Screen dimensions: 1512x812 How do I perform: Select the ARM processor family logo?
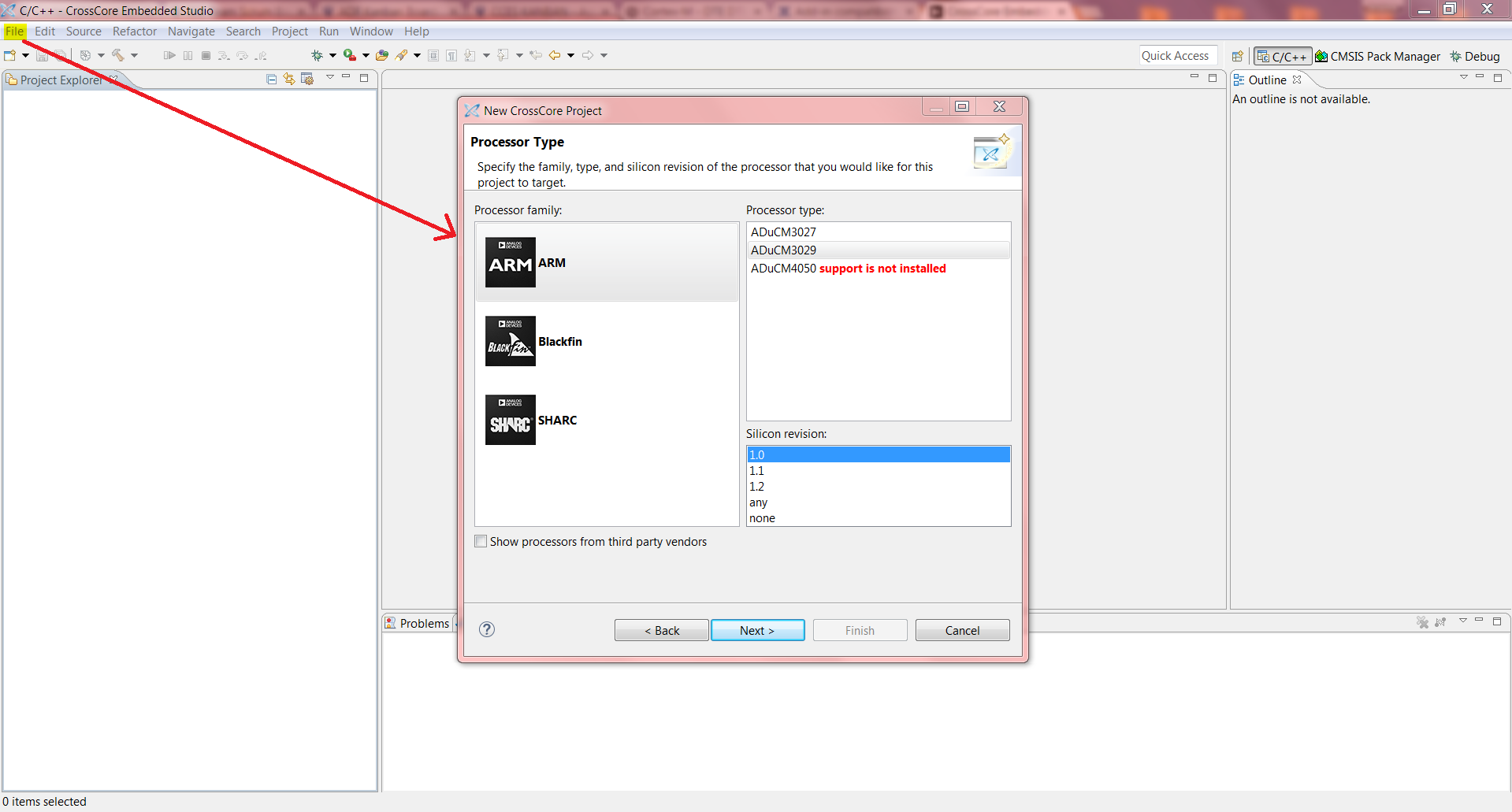(x=511, y=262)
